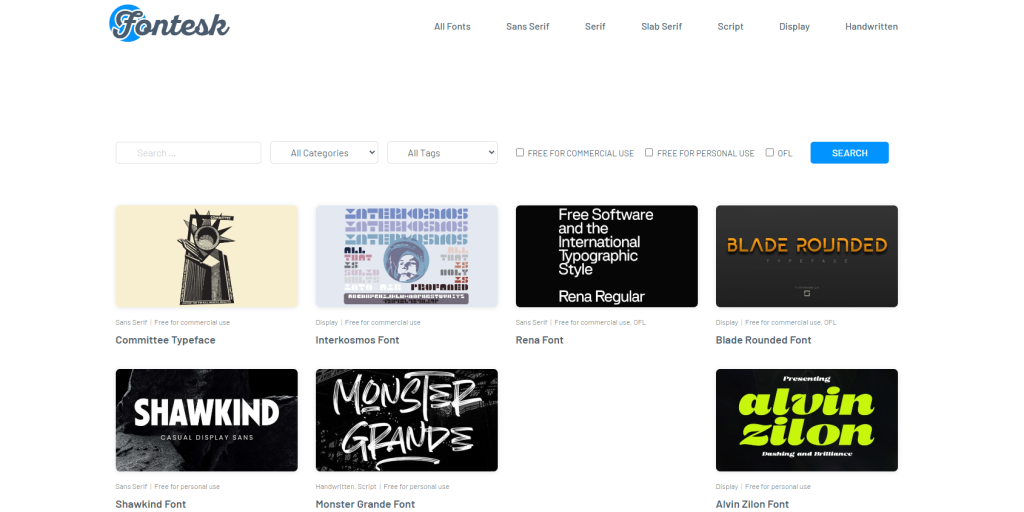Open the Serif fonts page

pyautogui.click(x=595, y=27)
